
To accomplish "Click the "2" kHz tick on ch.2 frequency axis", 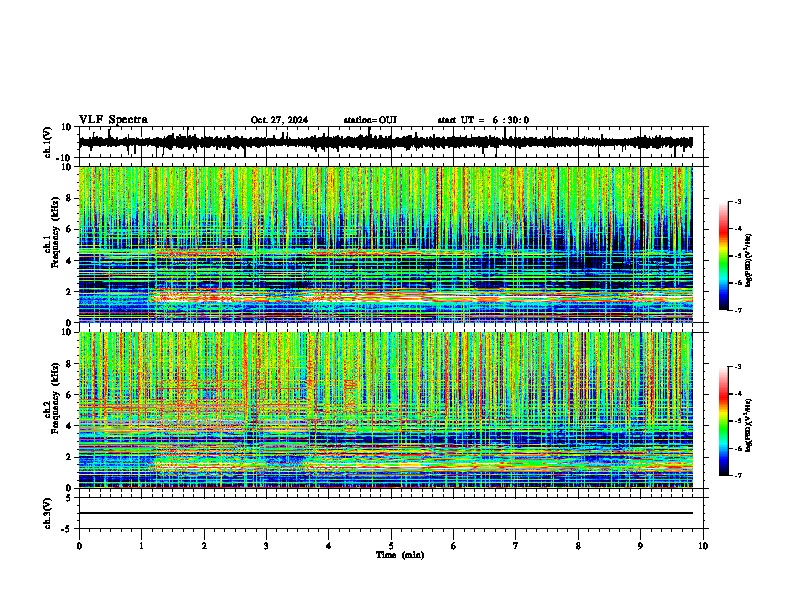I will click(69, 457).
